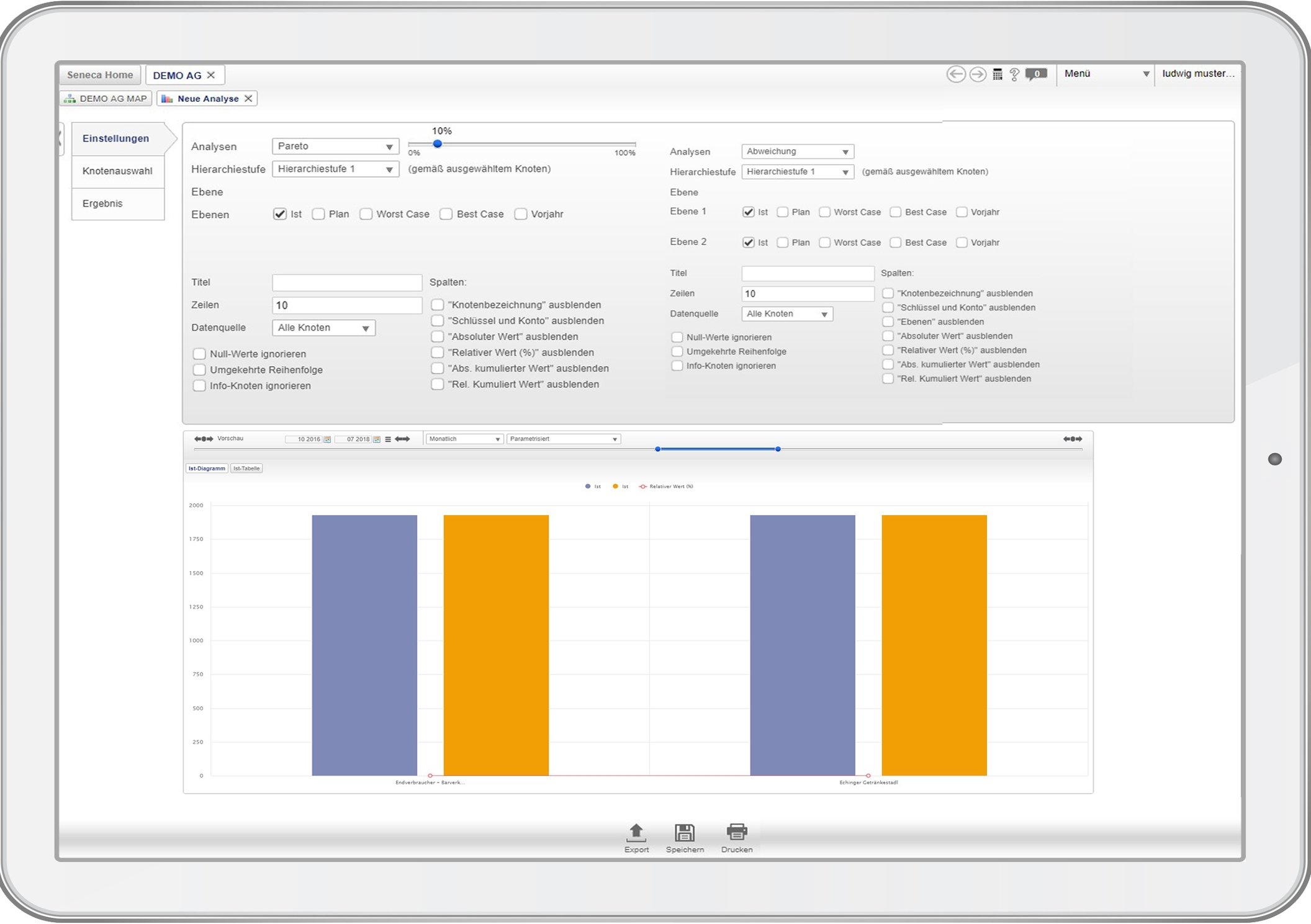Check Null-Werte ignorieren under Pareto settings

[x=199, y=354]
